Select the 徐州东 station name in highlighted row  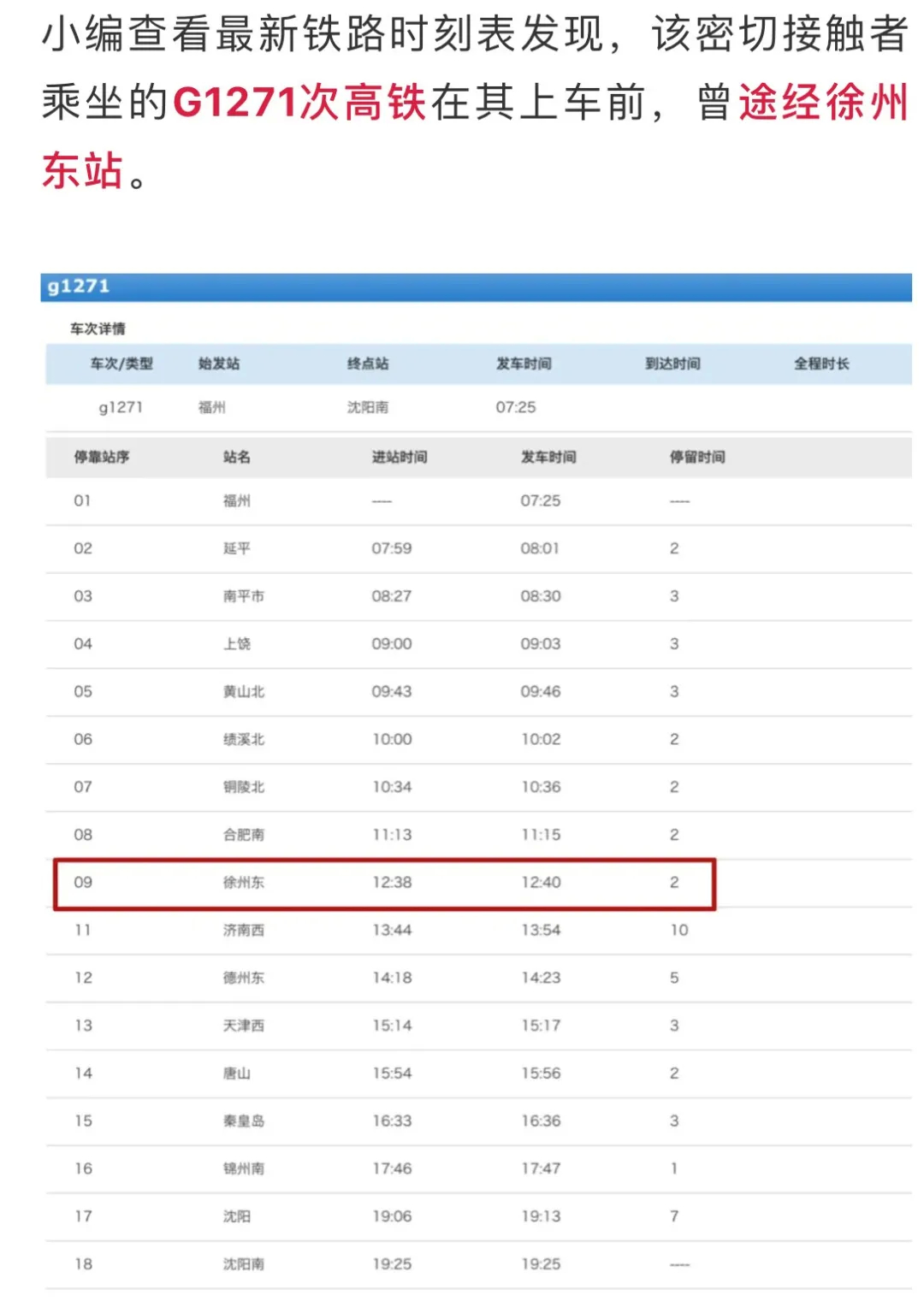point(244,882)
